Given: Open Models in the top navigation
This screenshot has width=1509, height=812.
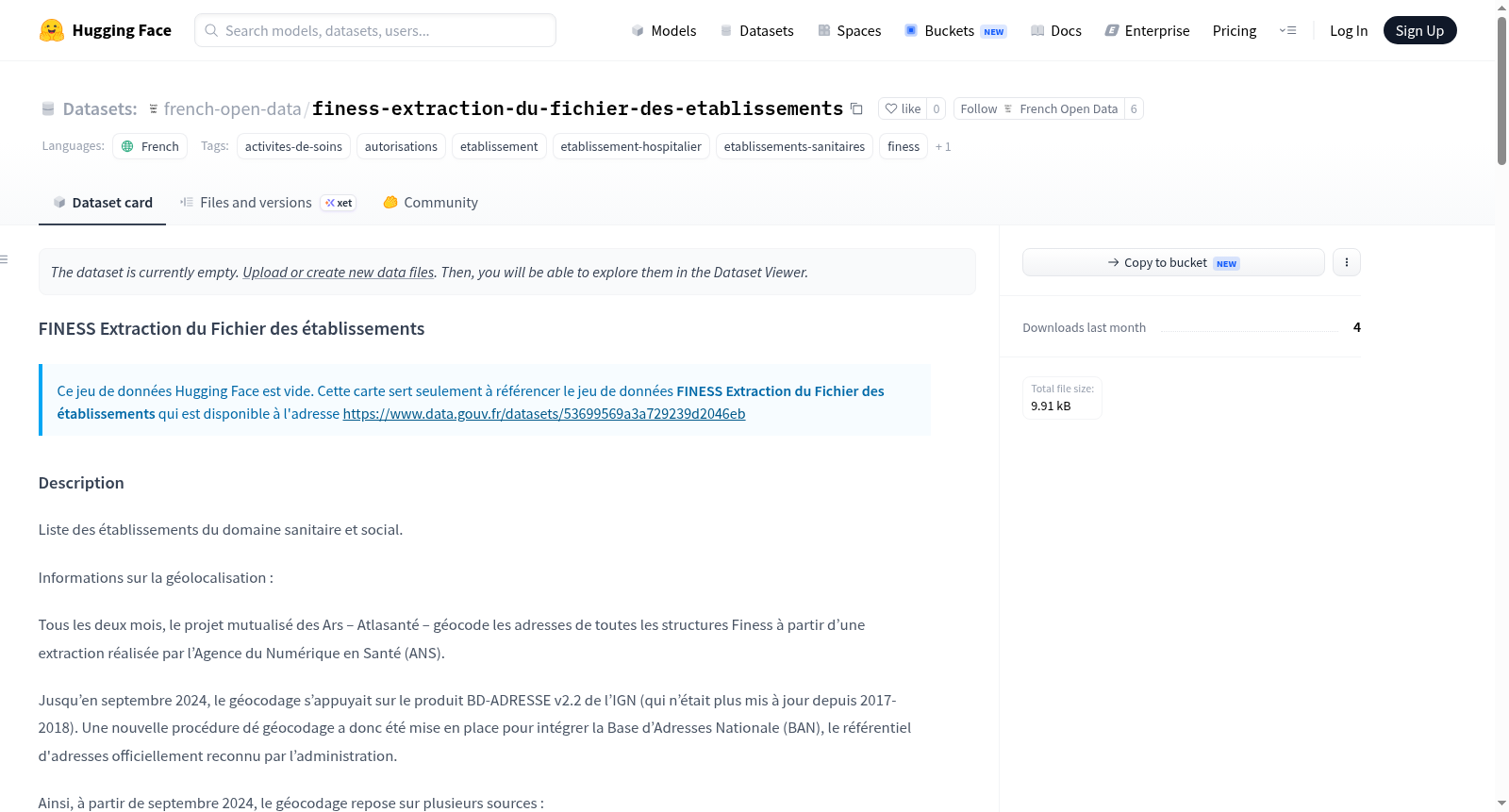Looking at the screenshot, I should 664,30.
